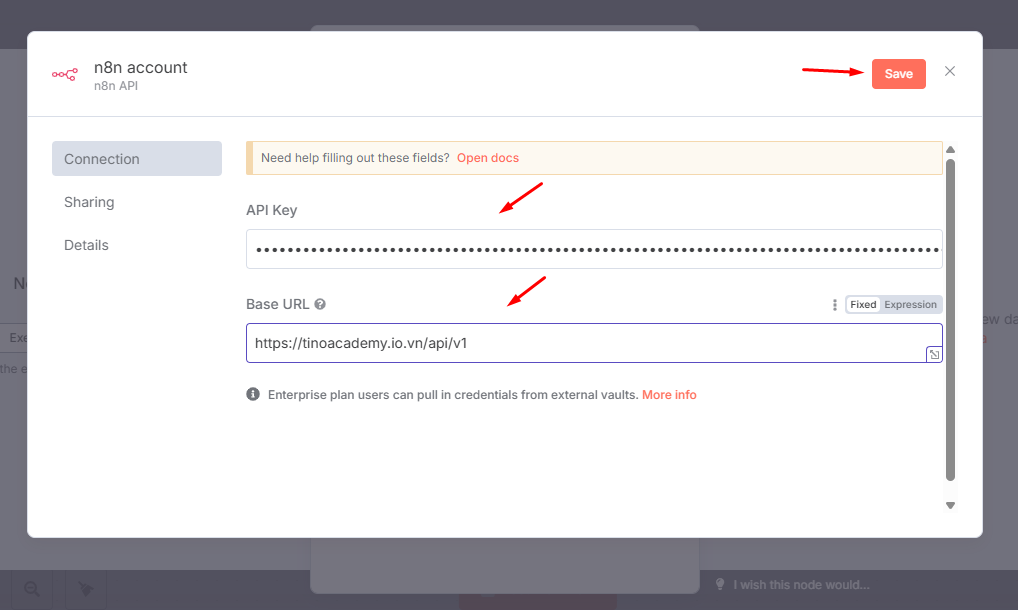The height and width of the screenshot is (610, 1018).
Task: Click 'Need help filling out these fields?' text
Action: tap(355, 158)
